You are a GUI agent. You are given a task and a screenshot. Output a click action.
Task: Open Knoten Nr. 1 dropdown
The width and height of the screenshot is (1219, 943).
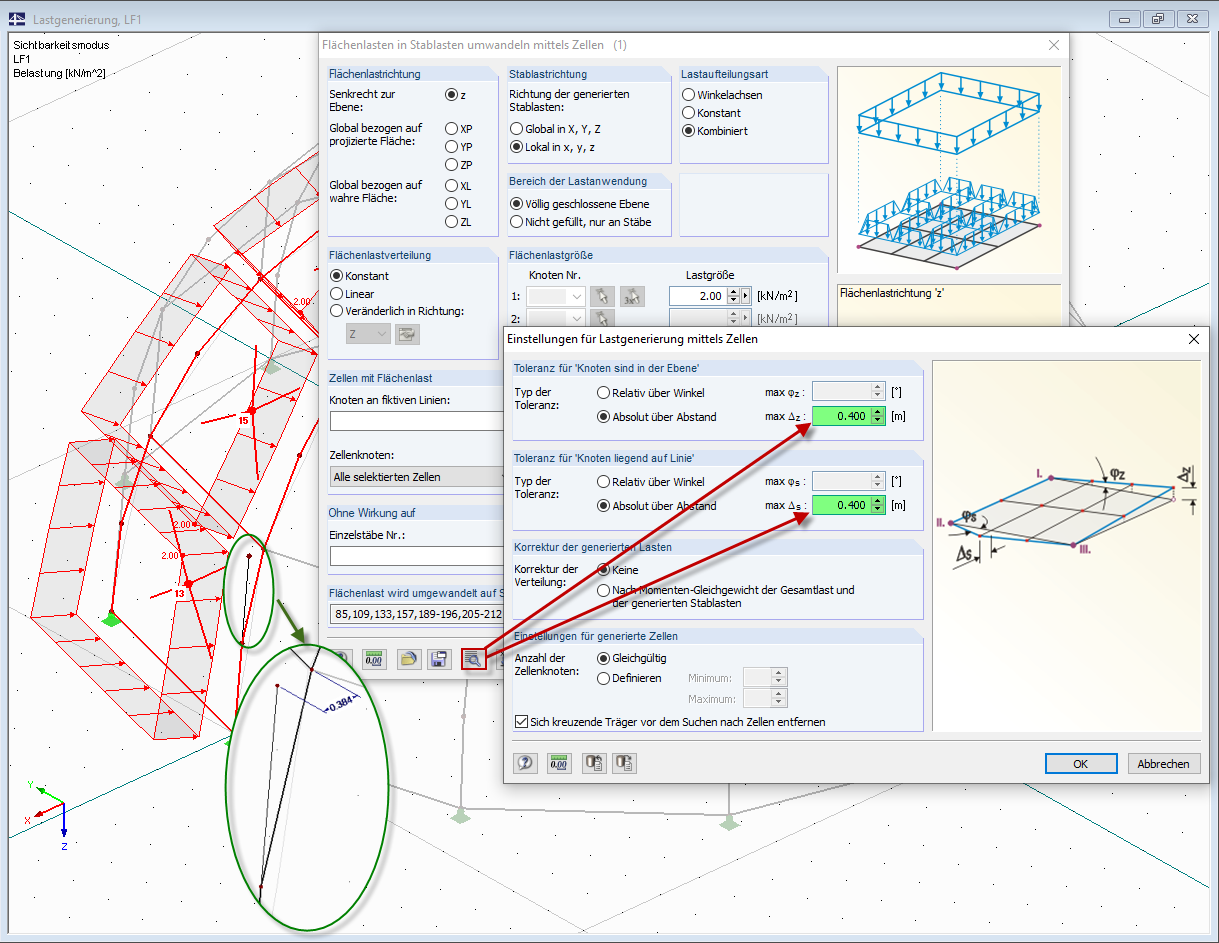[575, 296]
